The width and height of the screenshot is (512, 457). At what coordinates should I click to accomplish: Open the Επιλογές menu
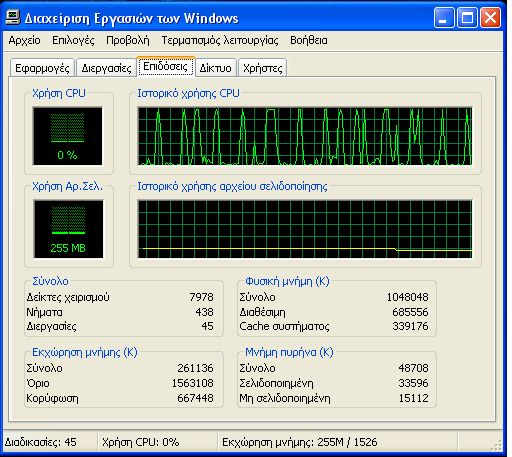click(73, 40)
